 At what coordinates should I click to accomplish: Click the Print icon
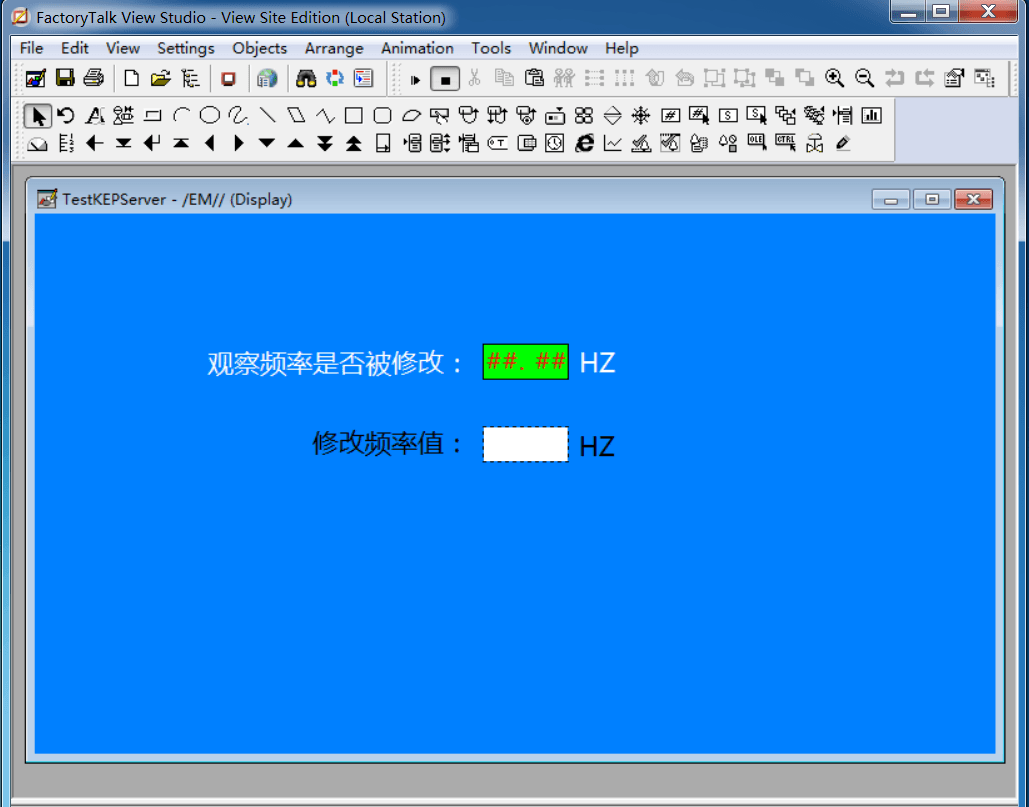[x=94, y=79]
